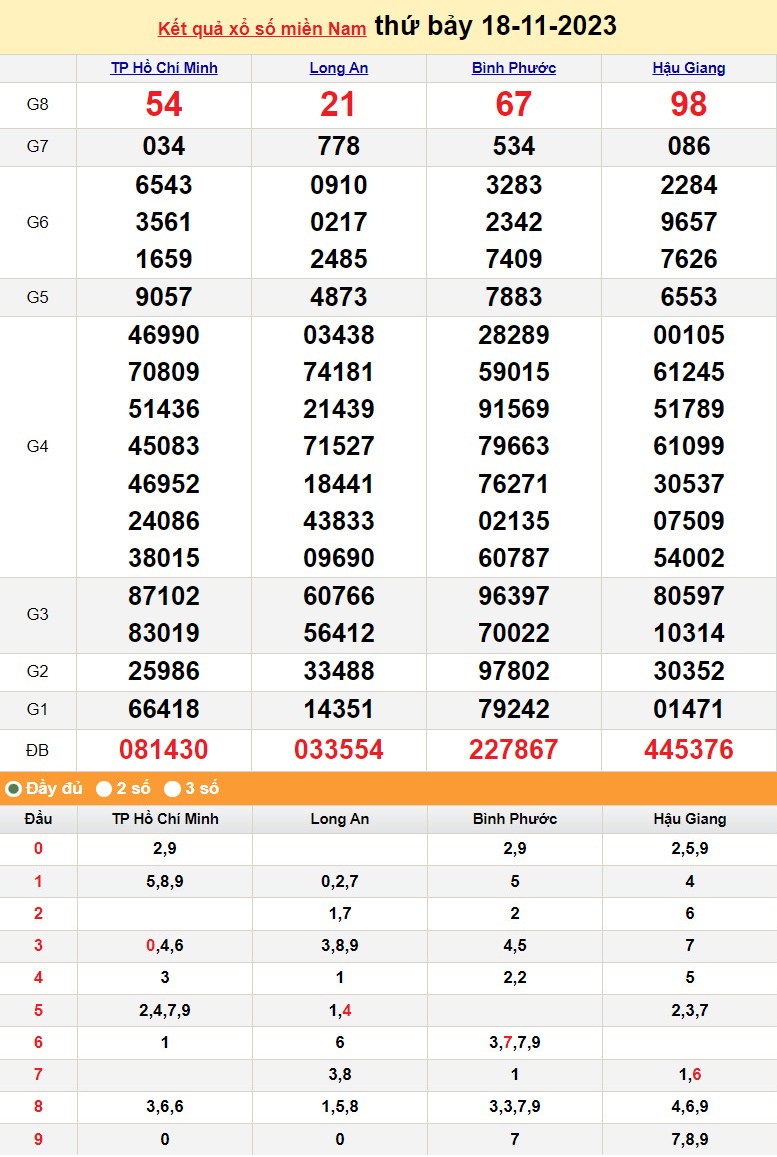
Task: Click the date heading "thứ bảy 18-11-2023"
Action: (495, 26)
